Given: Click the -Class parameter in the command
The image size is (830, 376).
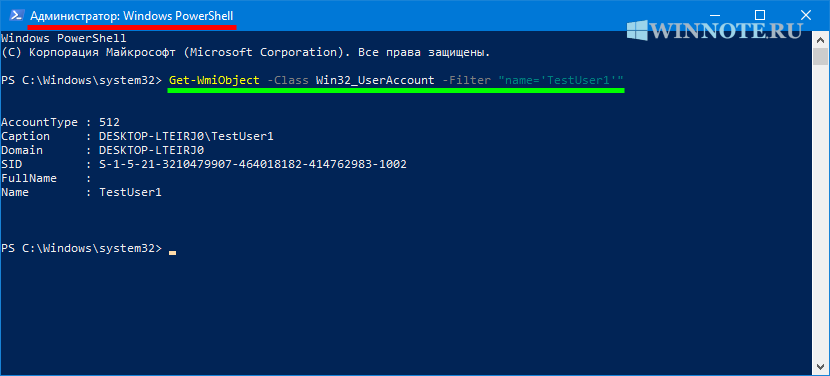Looking at the screenshot, I should (288, 80).
